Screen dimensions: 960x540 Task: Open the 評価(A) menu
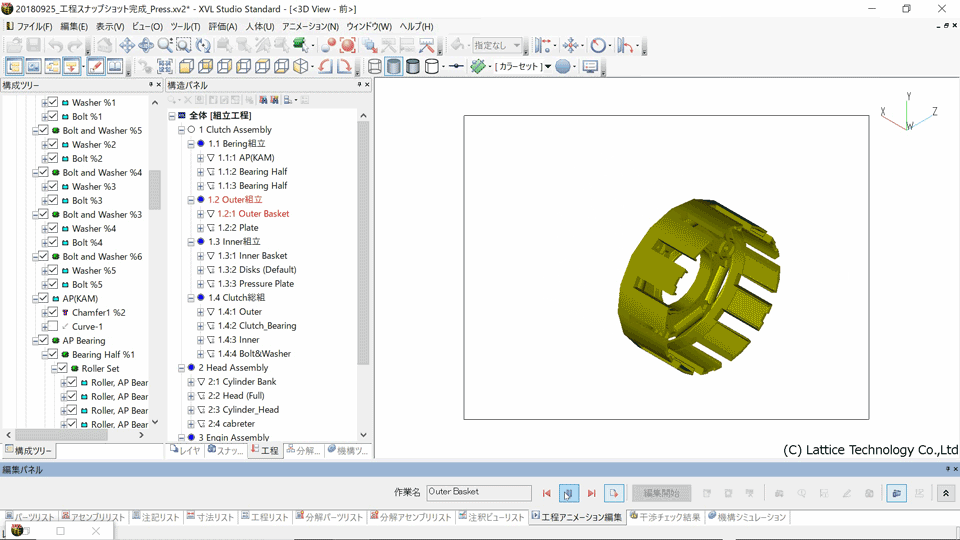223,26
